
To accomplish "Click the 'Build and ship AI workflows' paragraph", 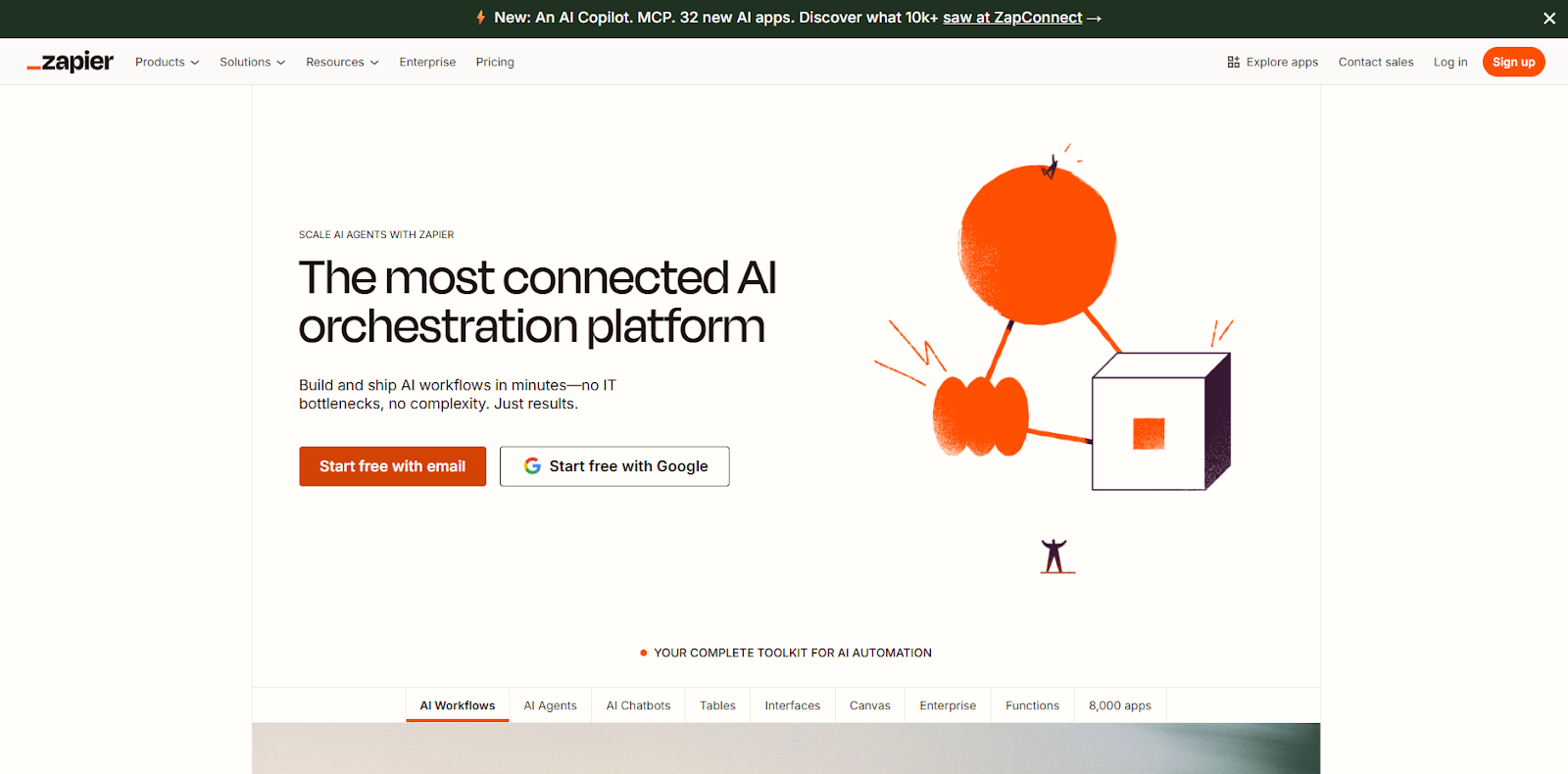I will click(458, 395).
